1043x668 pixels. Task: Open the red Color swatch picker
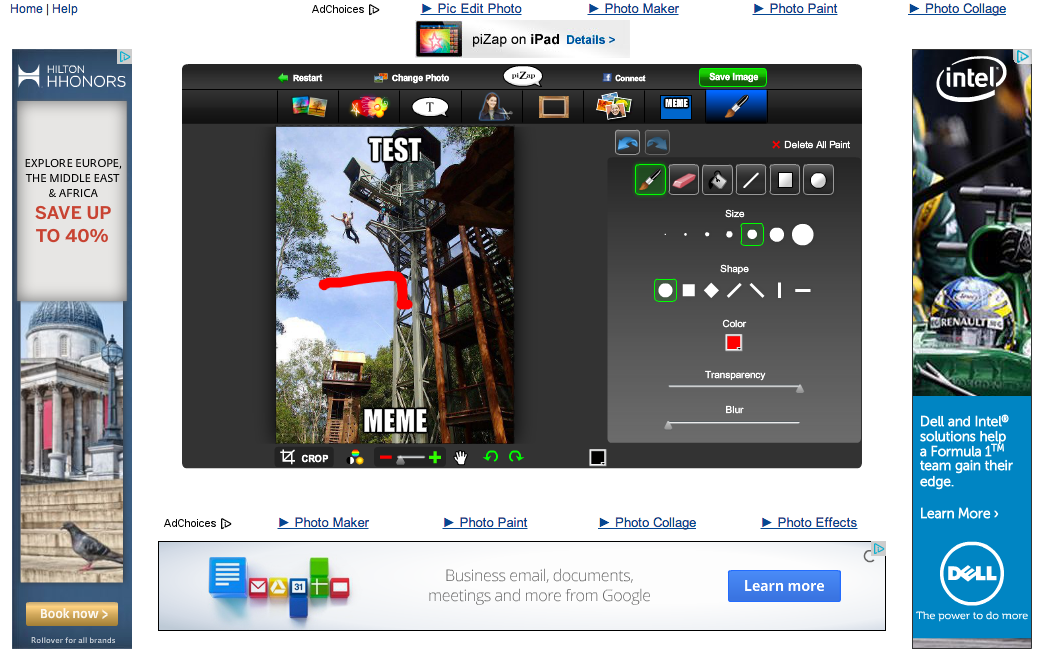(733, 343)
